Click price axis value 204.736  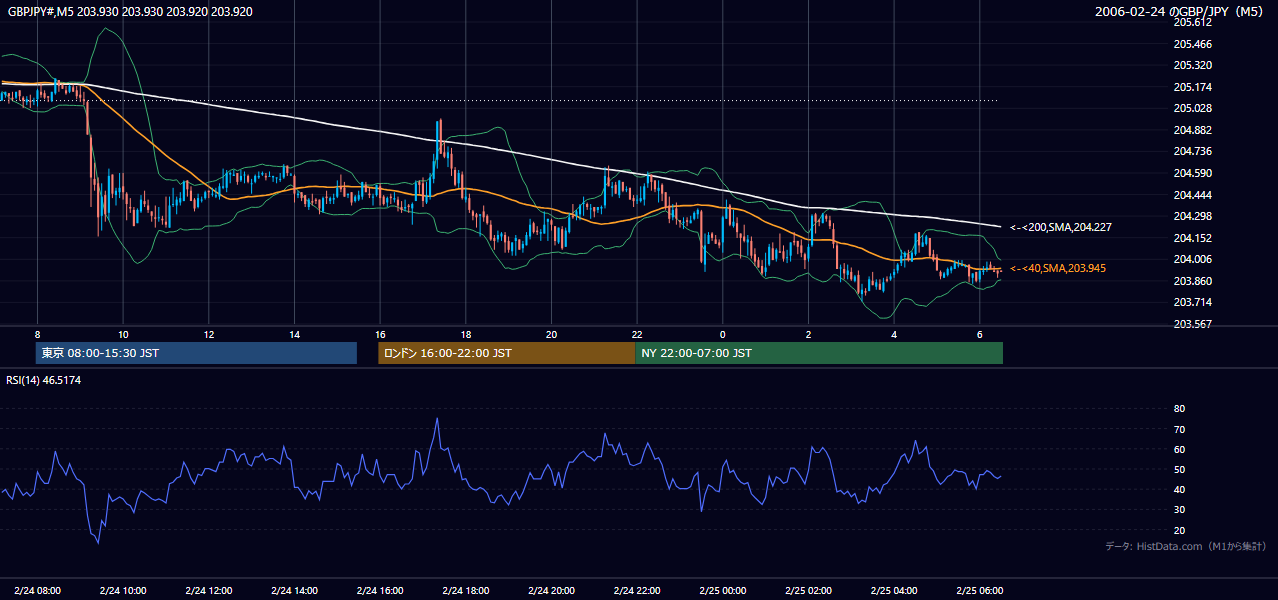(1192, 151)
